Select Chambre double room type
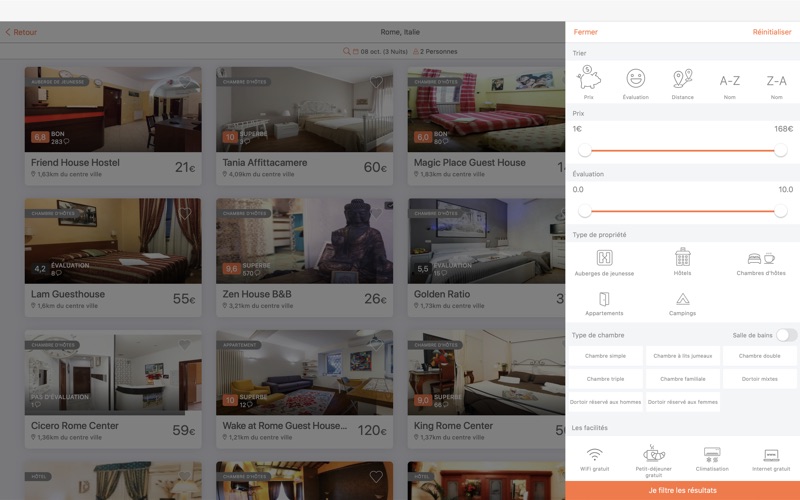This screenshot has height=500, width=800. tap(760, 356)
